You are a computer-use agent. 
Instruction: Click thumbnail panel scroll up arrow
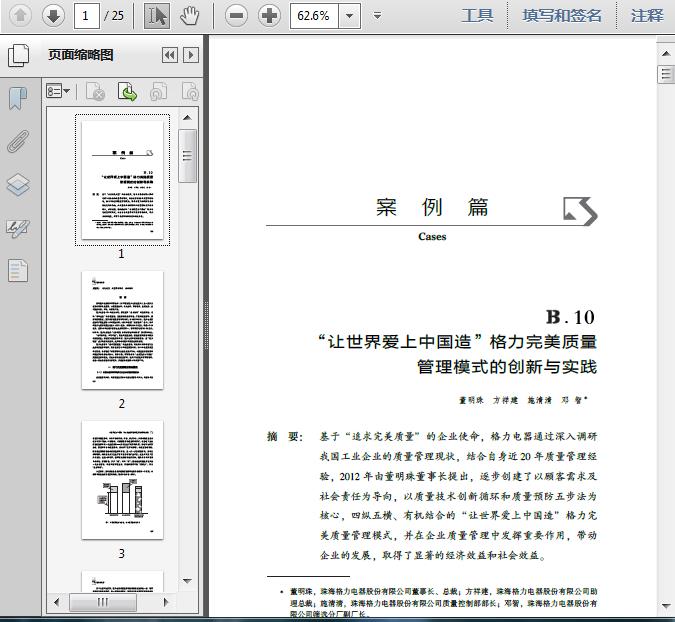tap(187, 118)
